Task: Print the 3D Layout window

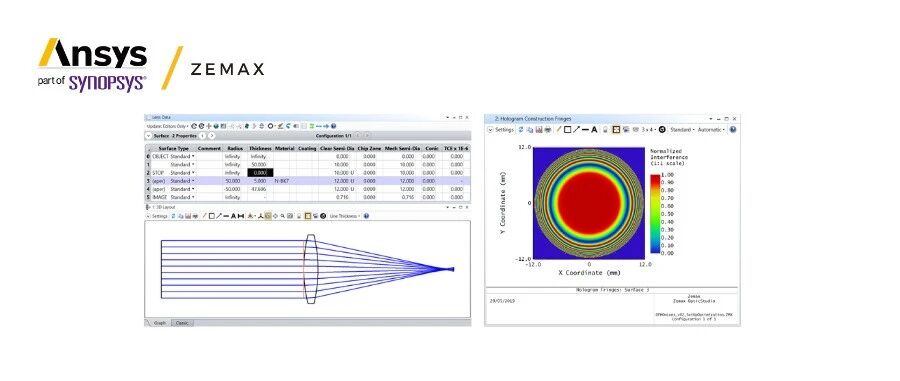Action: click(x=195, y=216)
